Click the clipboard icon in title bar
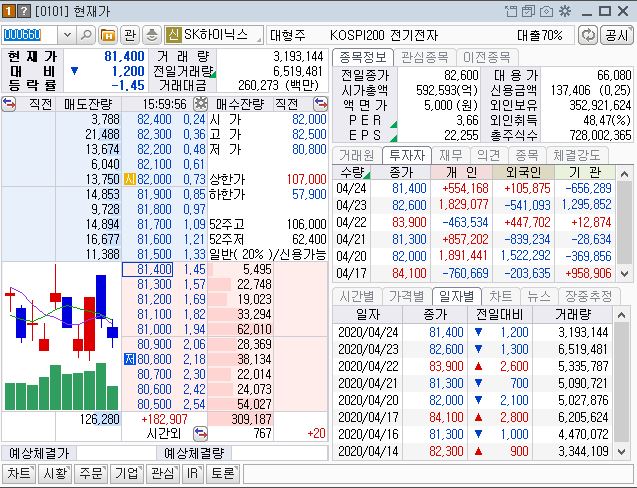The image size is (637, 488). pyautogui.click(x=511, y=11)
